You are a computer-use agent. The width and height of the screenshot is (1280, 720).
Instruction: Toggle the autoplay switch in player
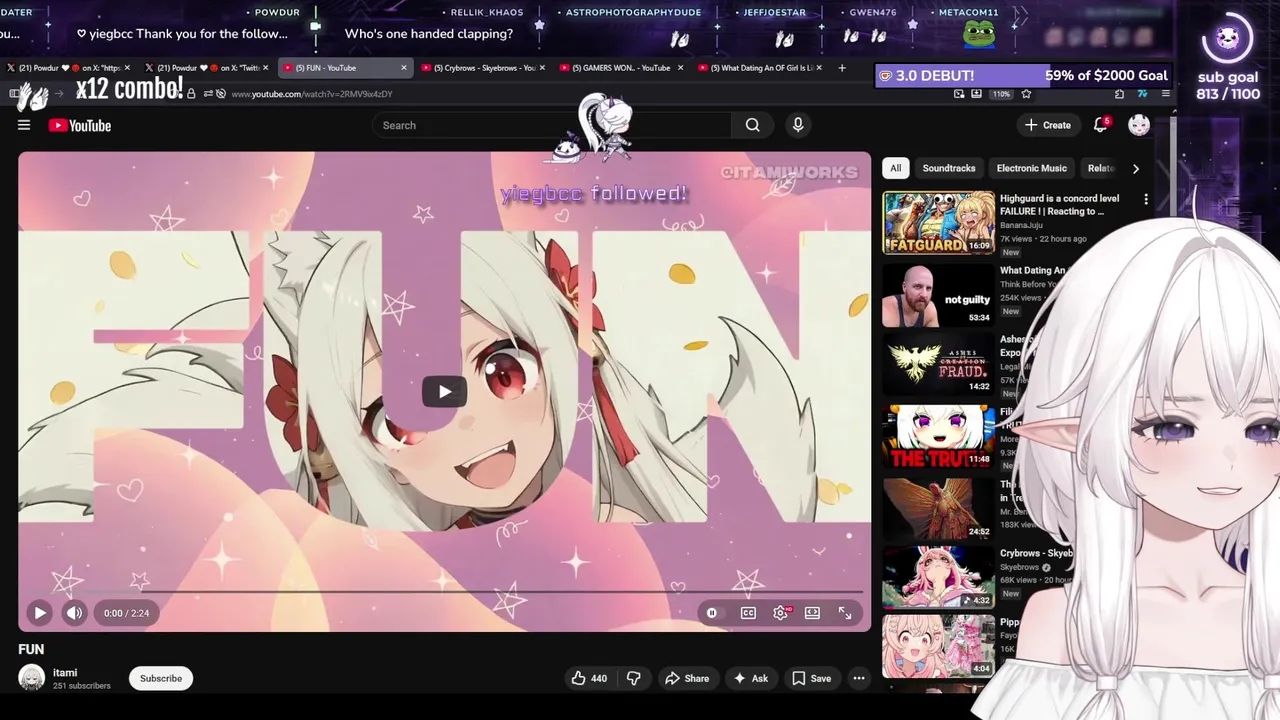click(712, 613)
